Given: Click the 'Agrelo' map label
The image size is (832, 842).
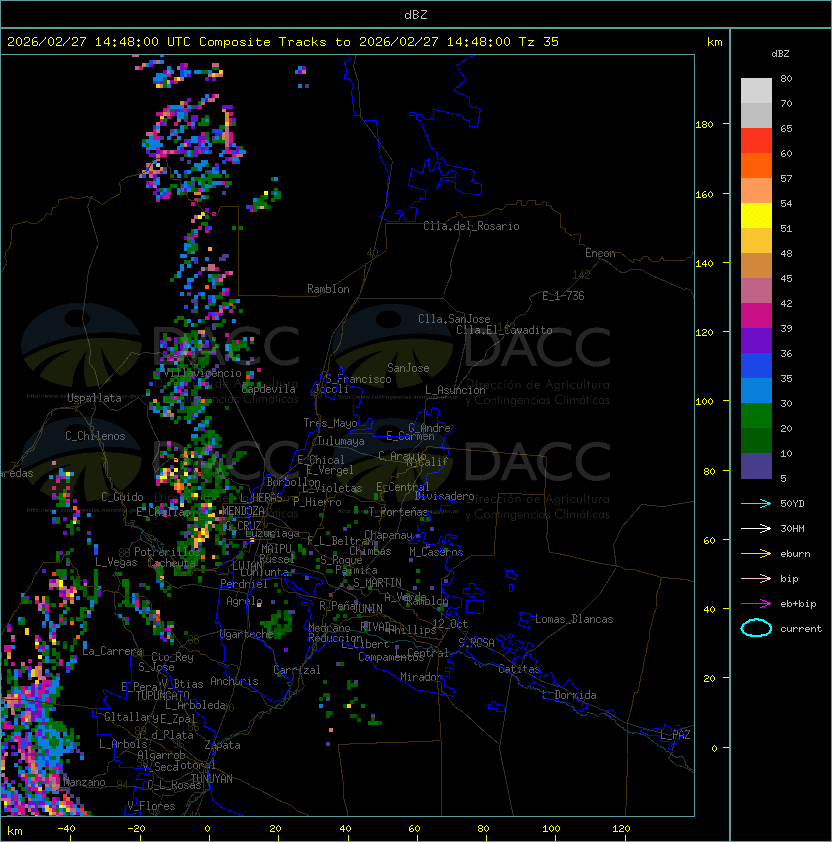Looking at the screenshot, I should click(x=244, y=601).
